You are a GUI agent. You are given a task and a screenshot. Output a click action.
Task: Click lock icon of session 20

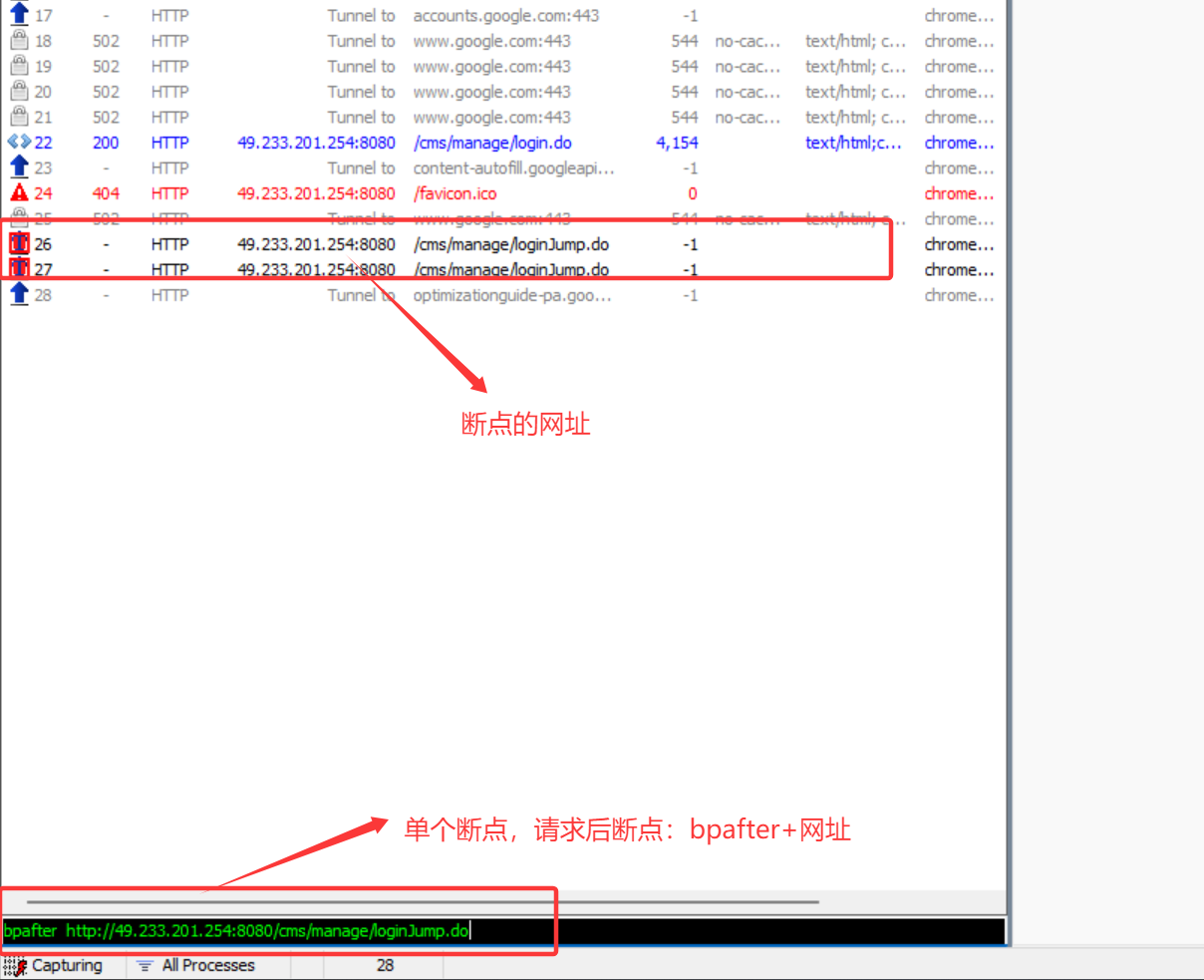[x=19, y=91]
